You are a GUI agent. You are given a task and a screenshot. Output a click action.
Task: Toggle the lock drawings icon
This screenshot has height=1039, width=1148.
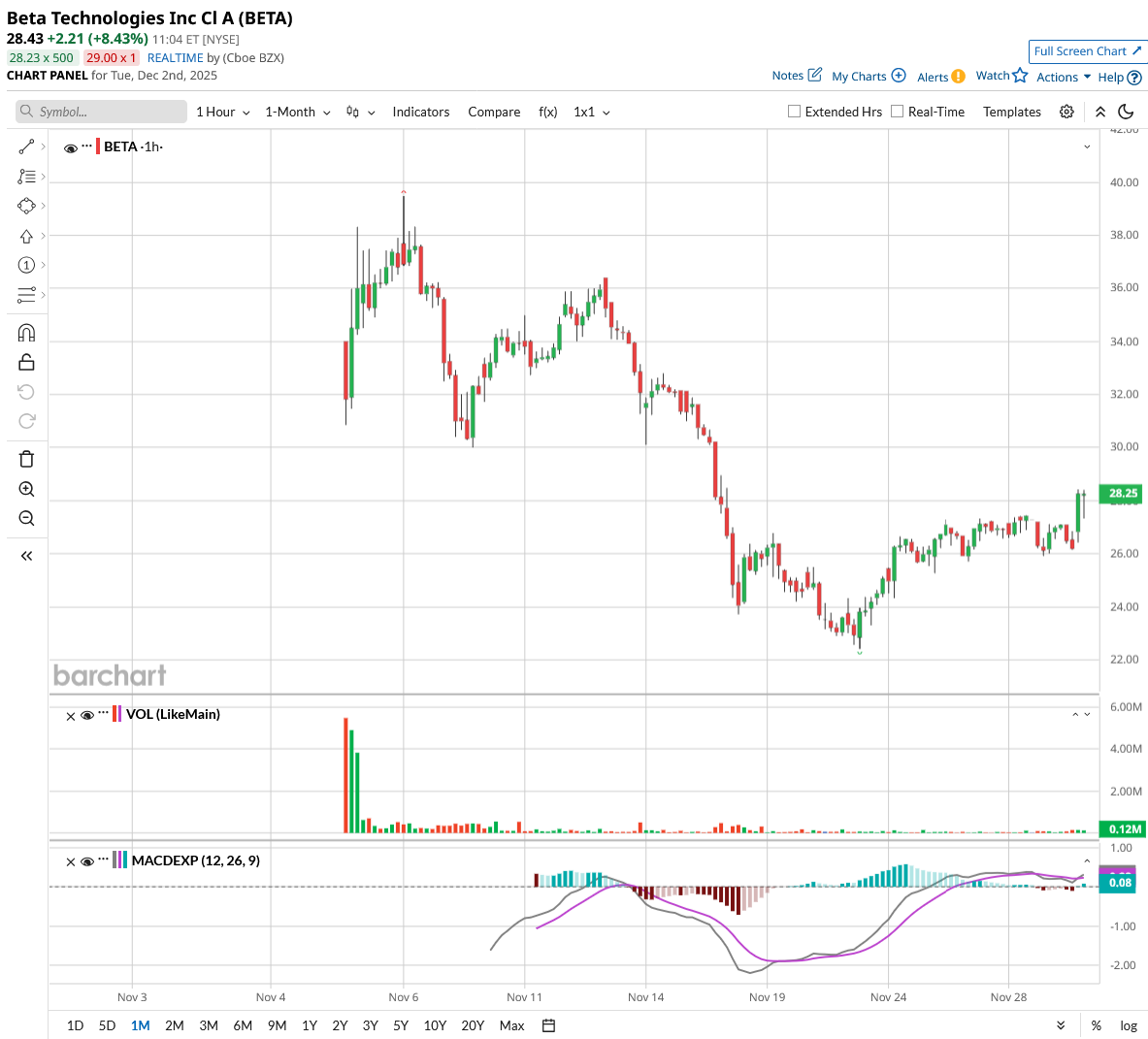coord(26,362)
